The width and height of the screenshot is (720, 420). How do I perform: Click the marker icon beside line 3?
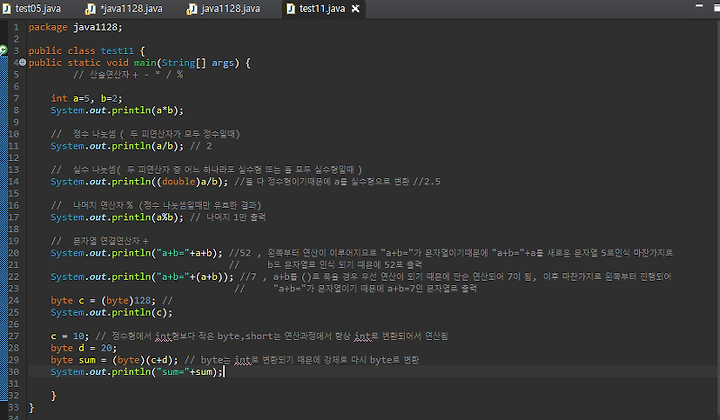pos(3,50)
